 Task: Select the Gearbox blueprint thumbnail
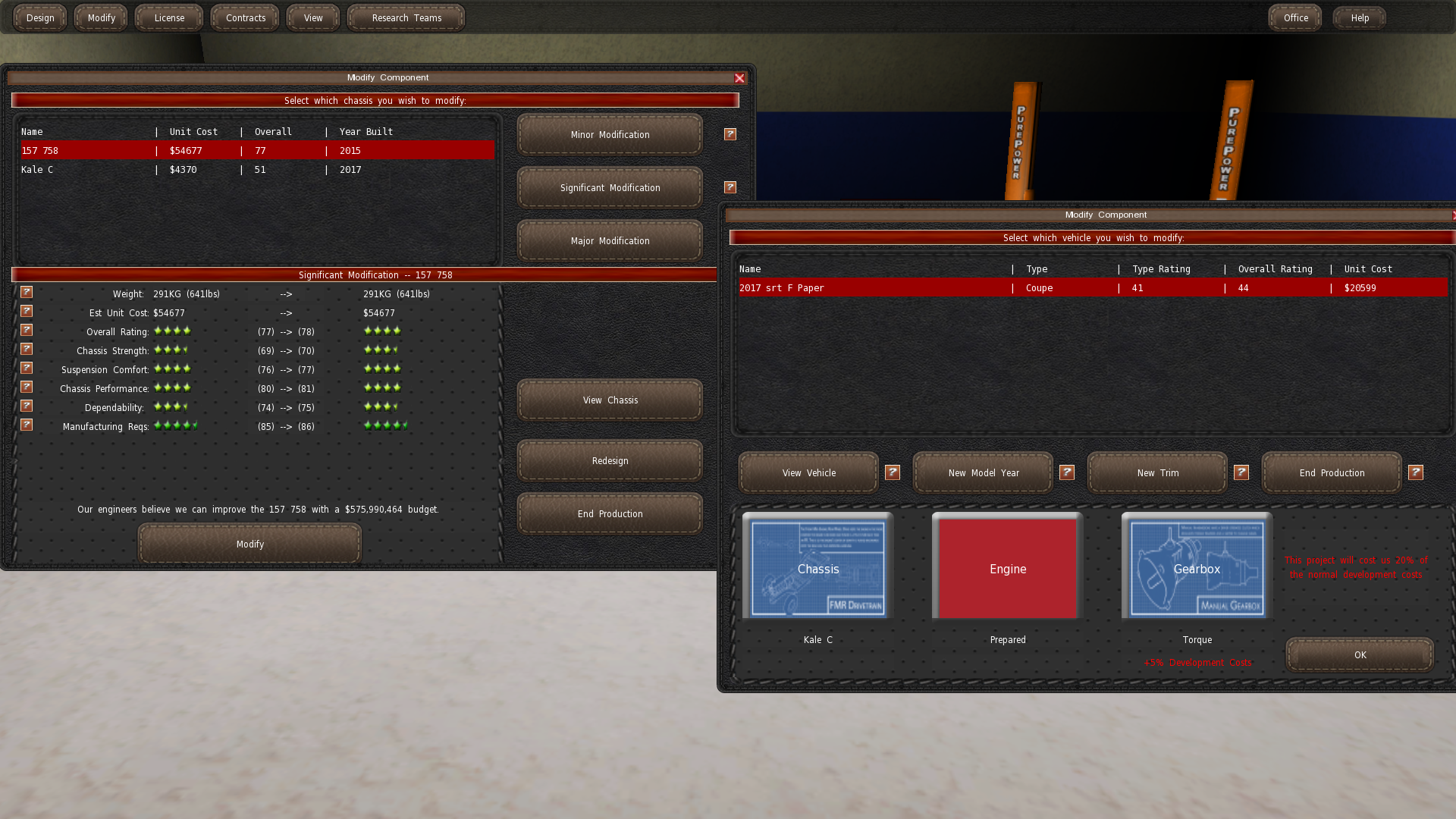click(x=1197, y=568)
